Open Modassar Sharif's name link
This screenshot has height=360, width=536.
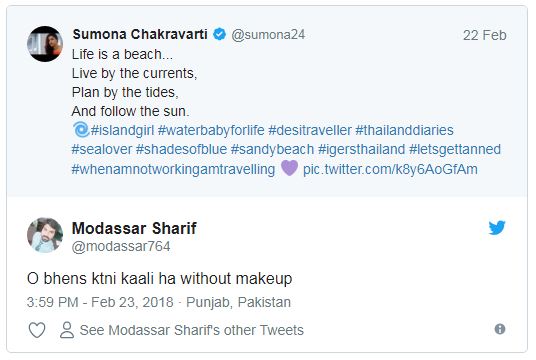[x=134, y=228]
